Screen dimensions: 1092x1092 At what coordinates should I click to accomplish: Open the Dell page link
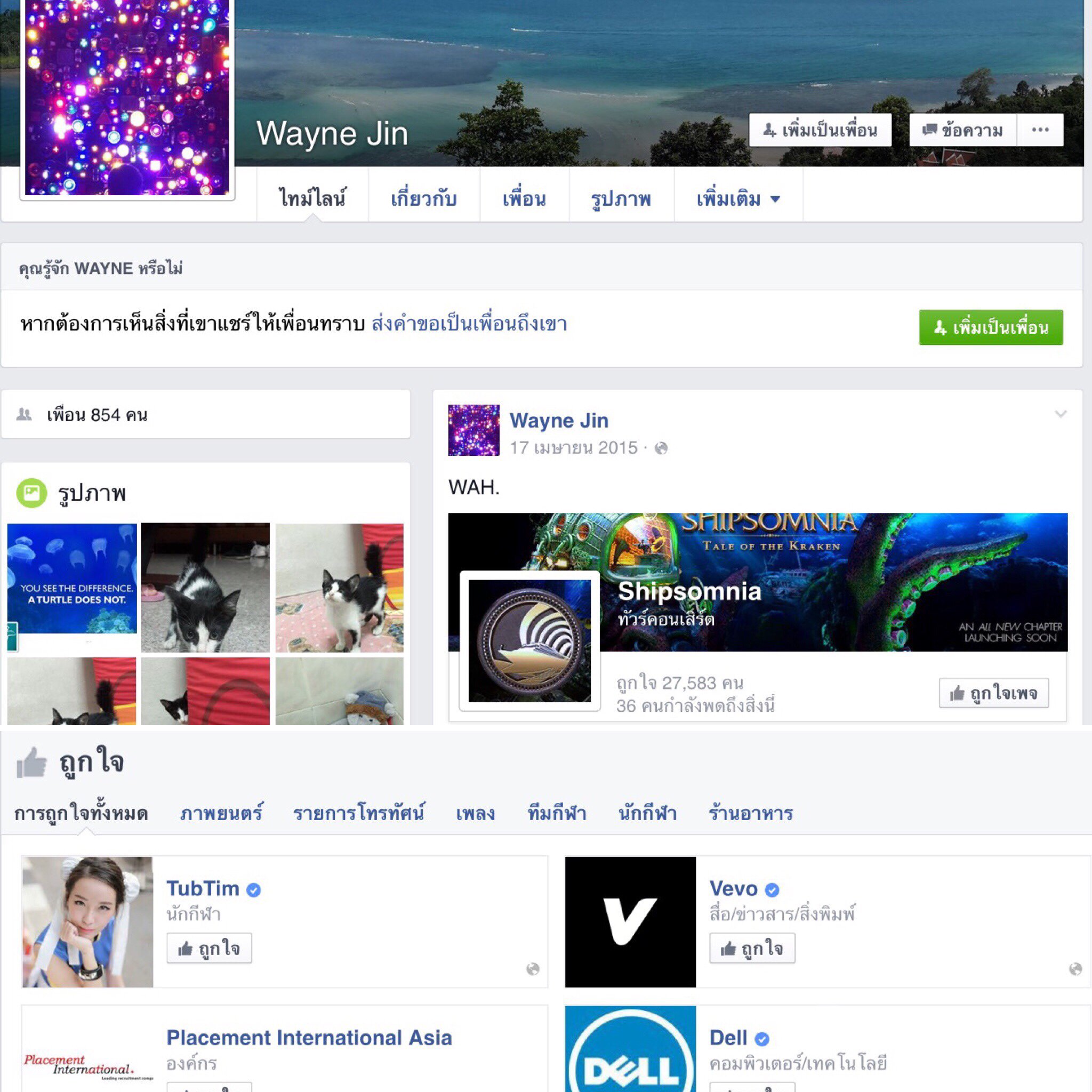click(x=728, y=1038)
